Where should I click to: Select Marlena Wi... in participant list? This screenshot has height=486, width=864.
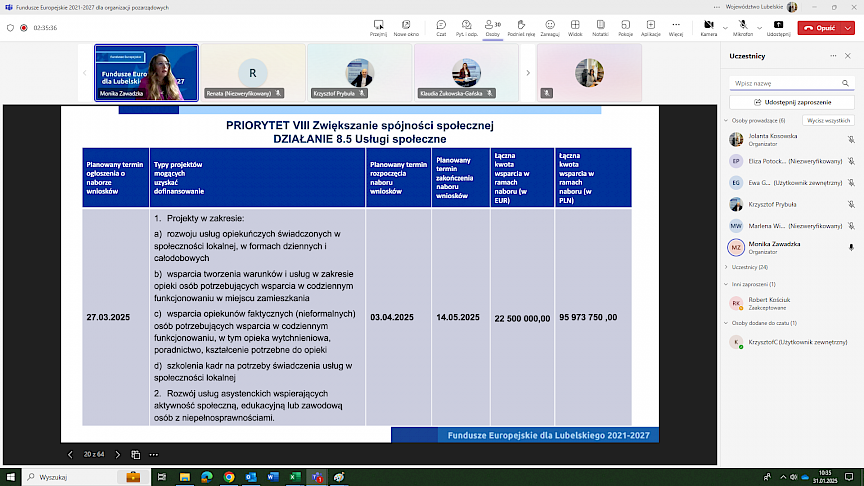(791, 226)
